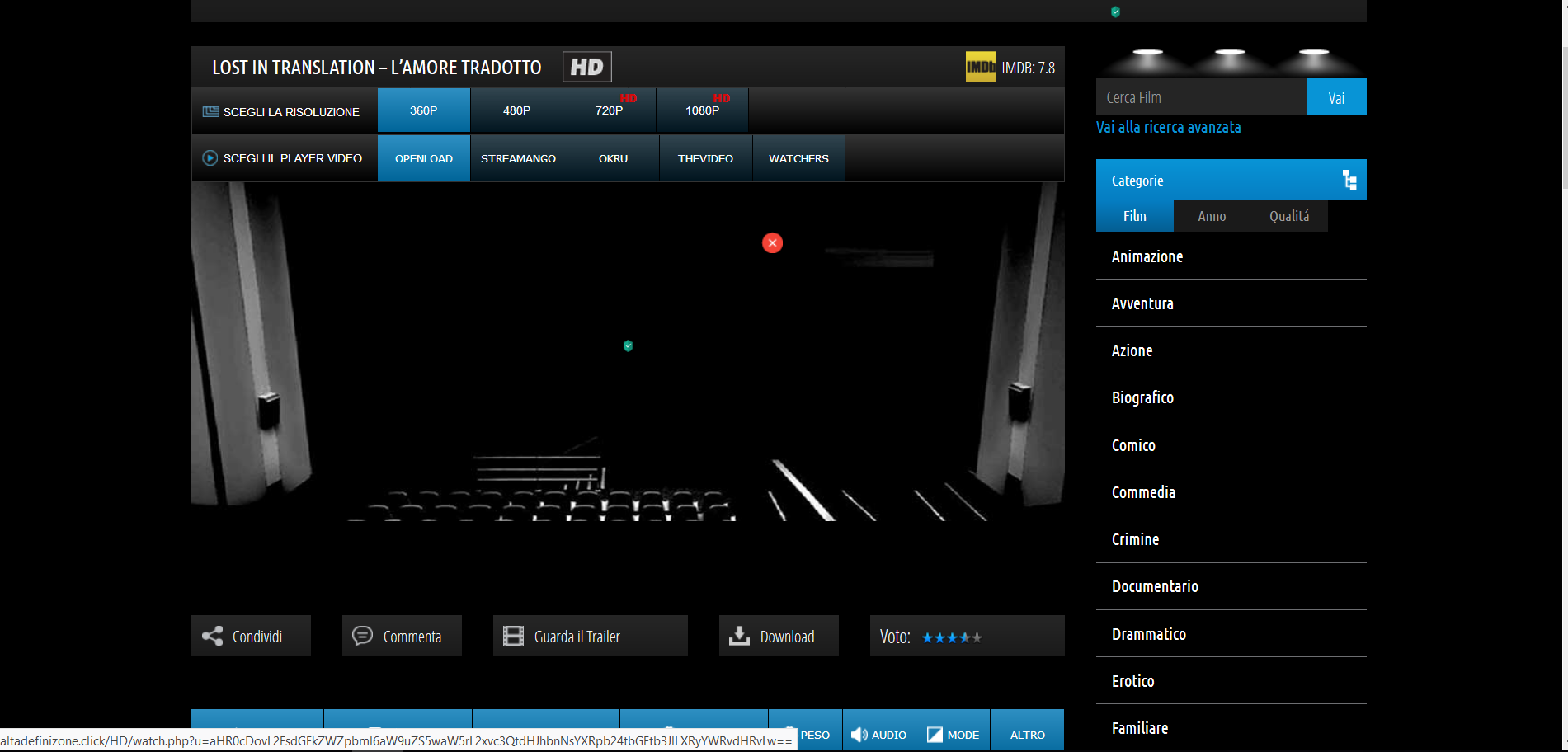Select the 1080P HD resolution

tap(703, 110)
